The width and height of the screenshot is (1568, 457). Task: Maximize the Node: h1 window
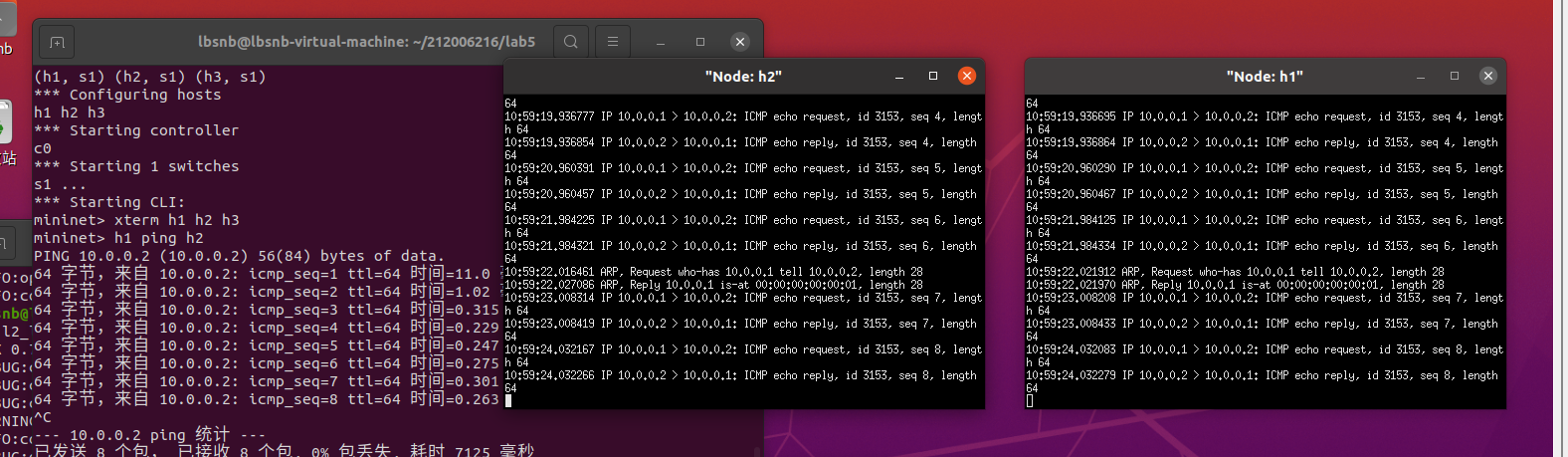point(1455,76)
